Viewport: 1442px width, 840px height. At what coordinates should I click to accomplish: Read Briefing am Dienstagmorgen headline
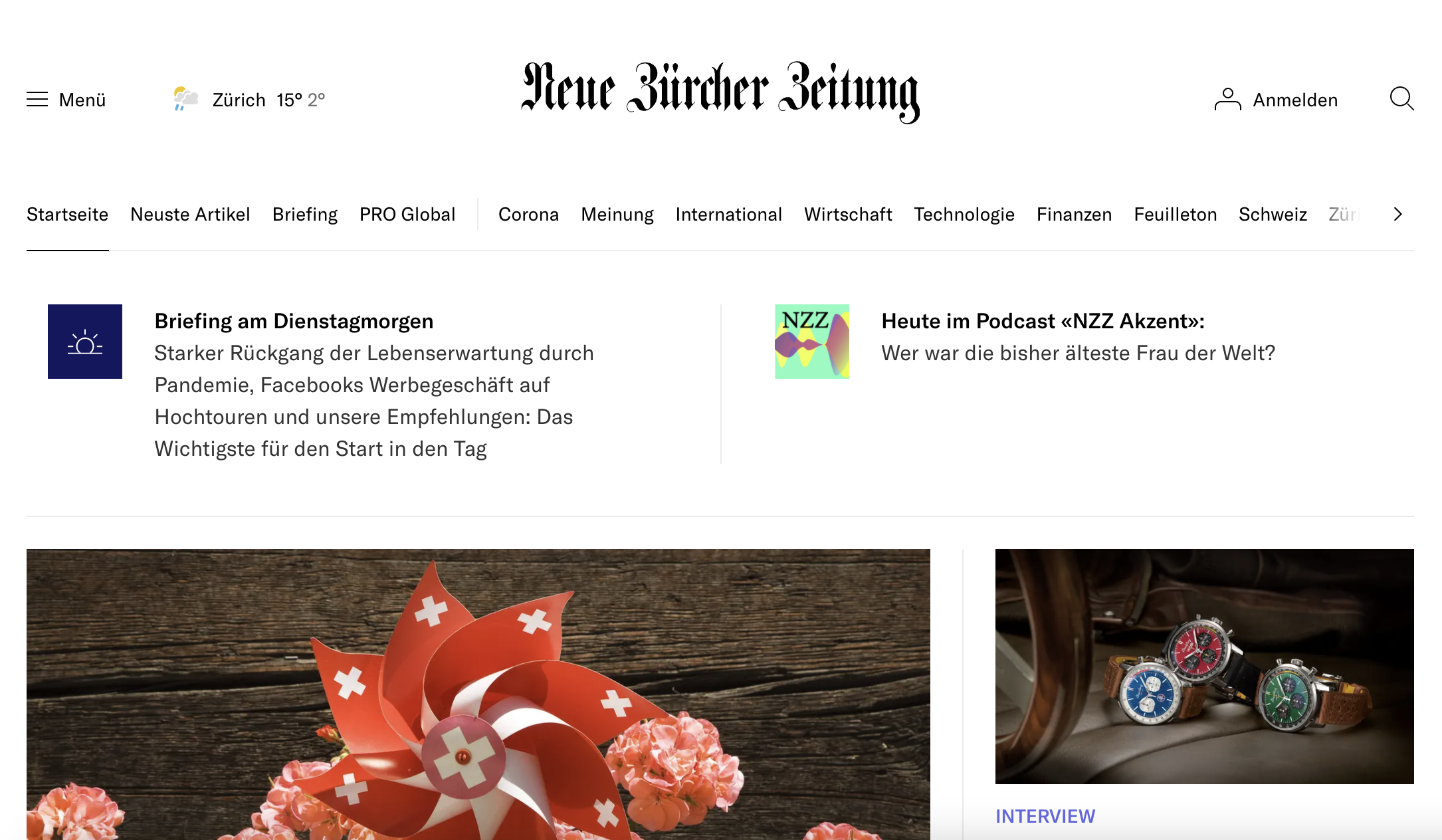coord(294,321)
